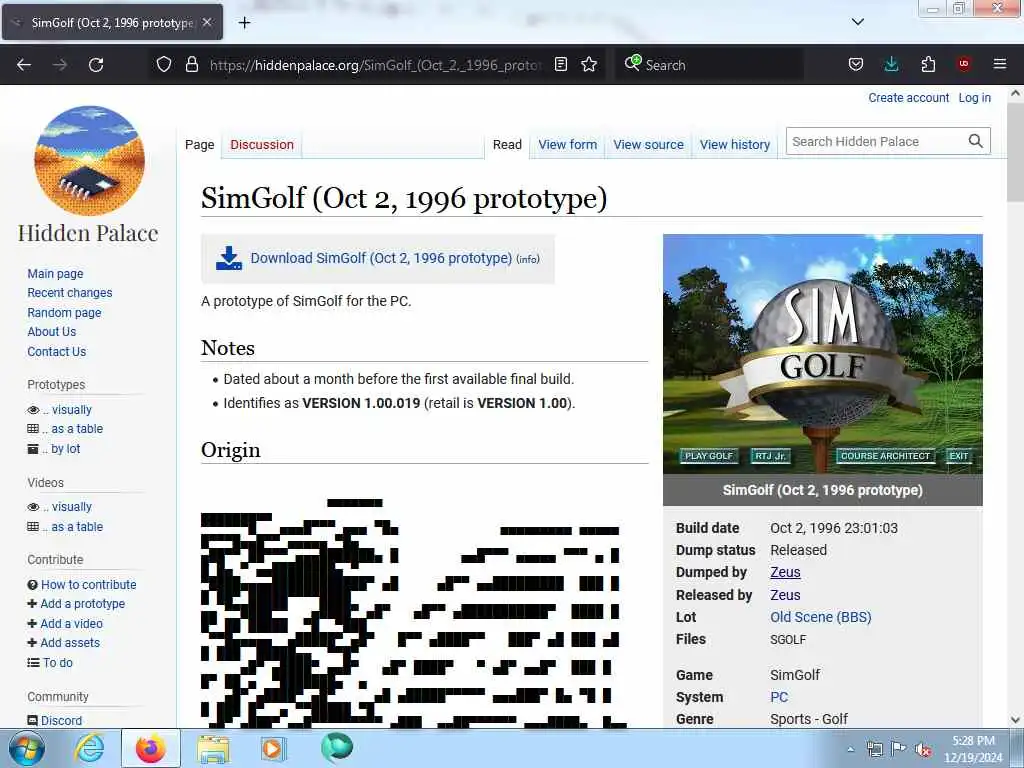Click Add a prototype link
Viewport: 1024px width, 768px height.
82,604
